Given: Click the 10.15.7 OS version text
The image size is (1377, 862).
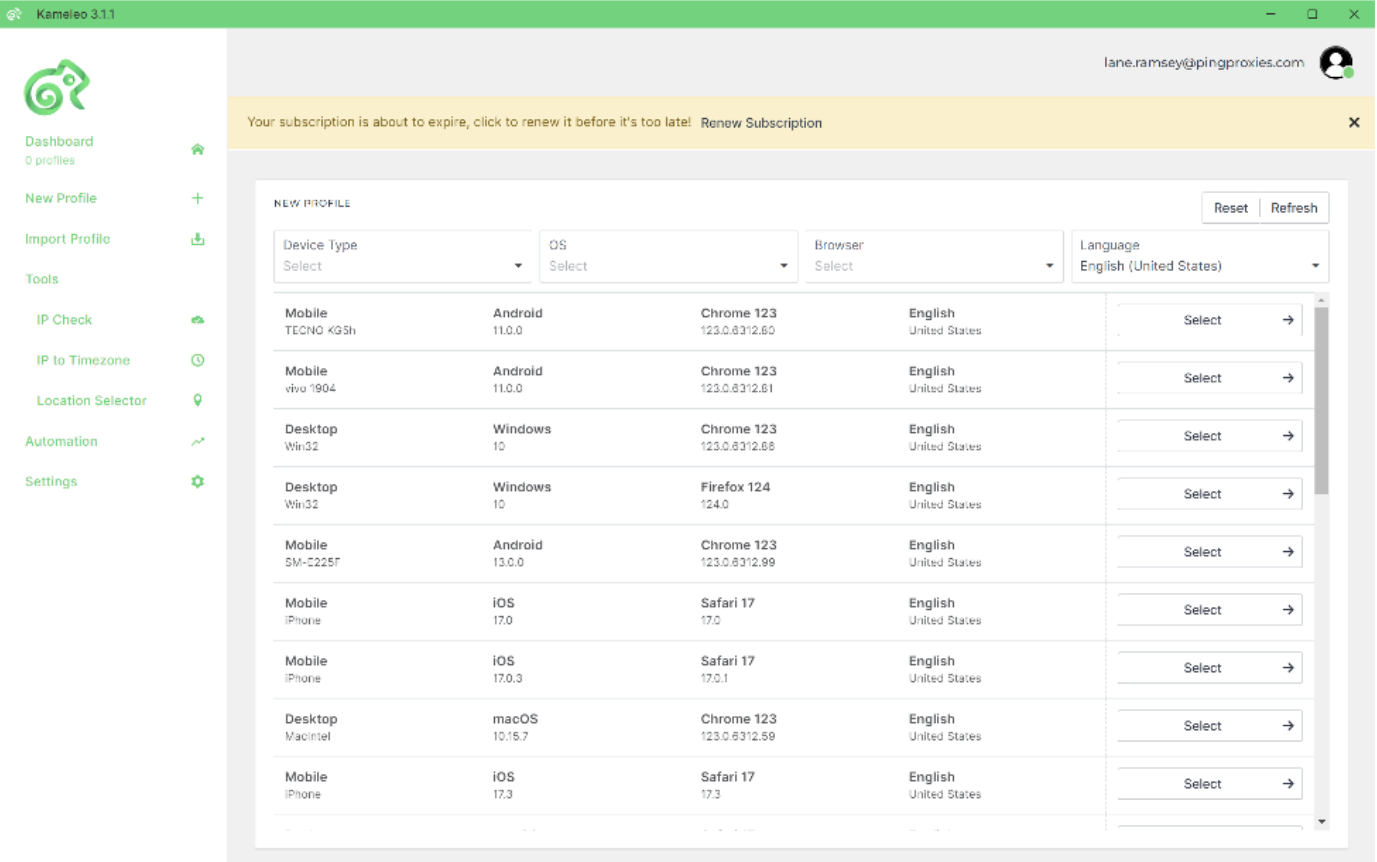Looking at the screenshot, I should [x=510, y=736].
